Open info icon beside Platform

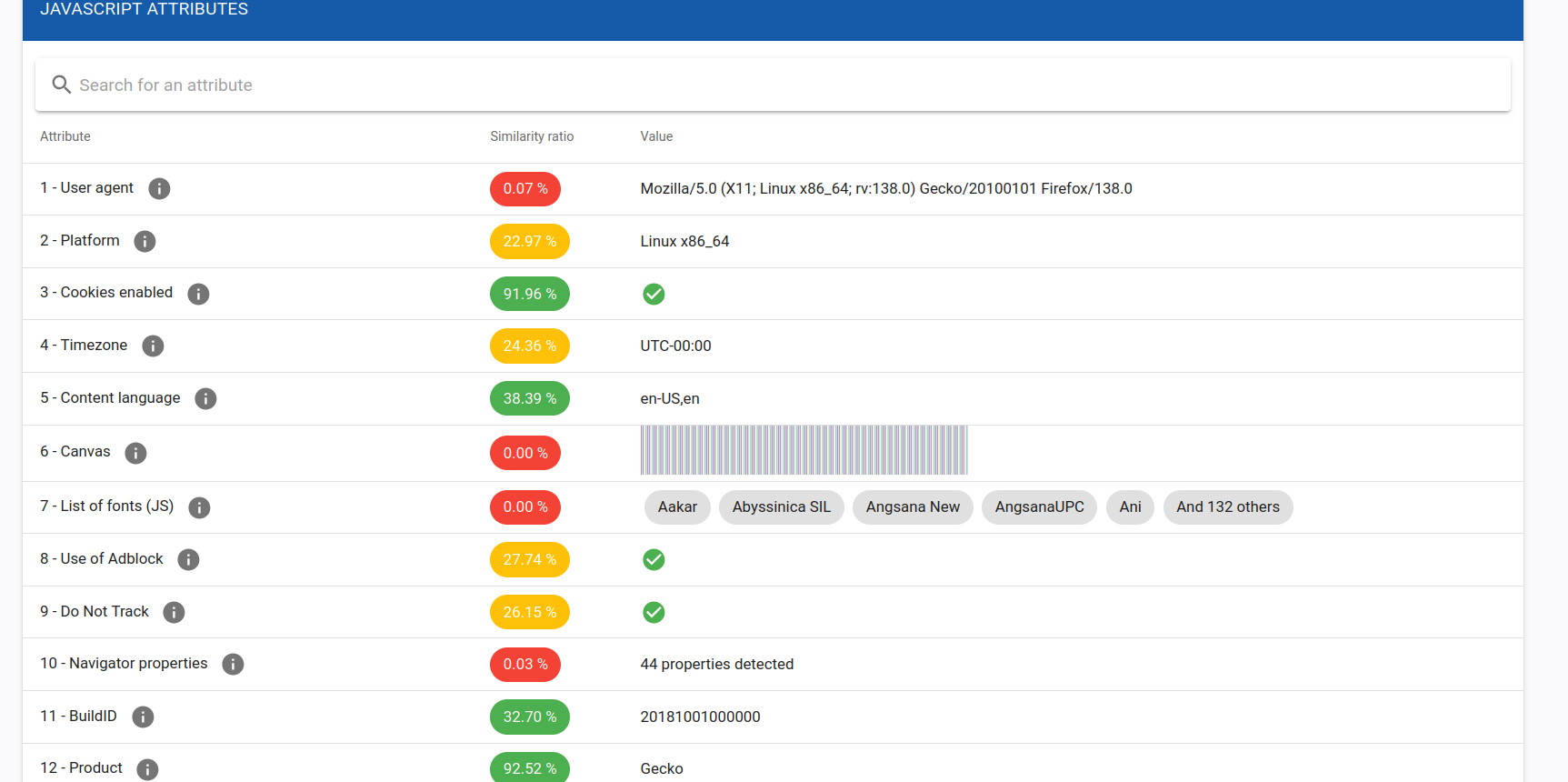pyautogui.click(x=145, y=241)
